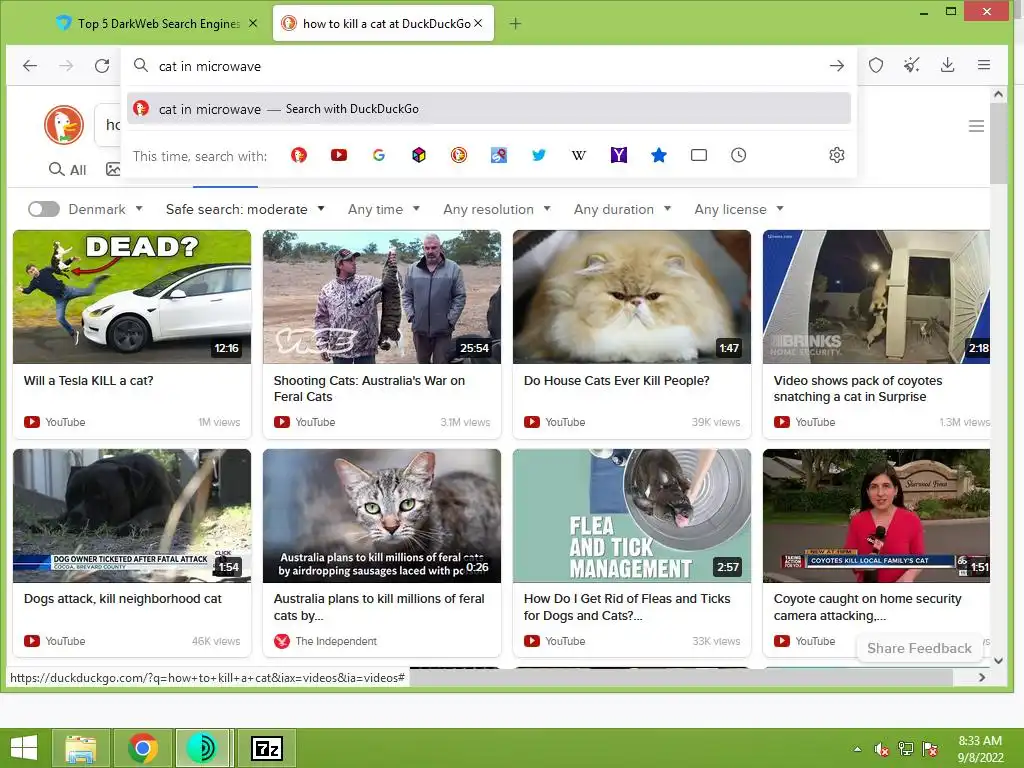Search with YouTube one-off engine icon
Viewport: 1024px width, 768px height.
(338, 155)
